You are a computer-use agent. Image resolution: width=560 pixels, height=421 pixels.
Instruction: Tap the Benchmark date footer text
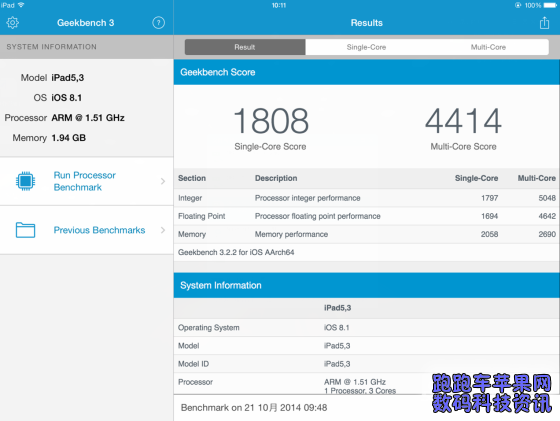254,407
